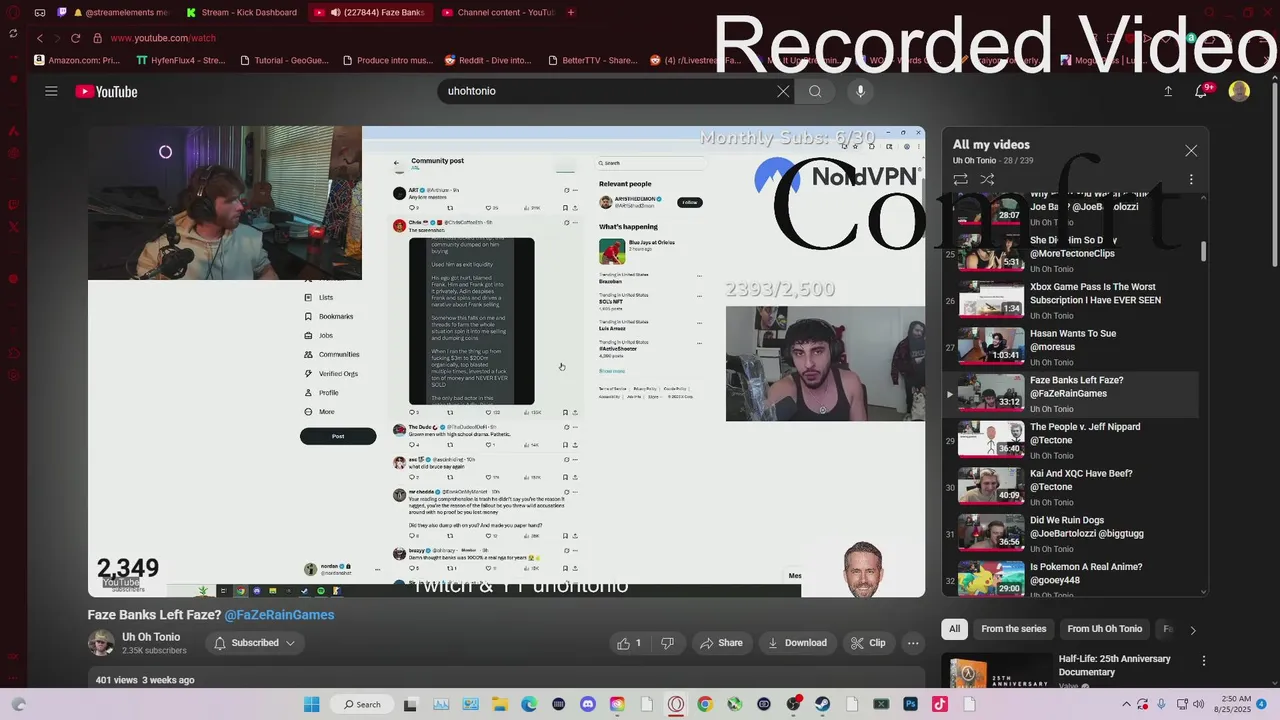Download the current video
Screen dimensions: 1280x720
click(x=797, y=643)
